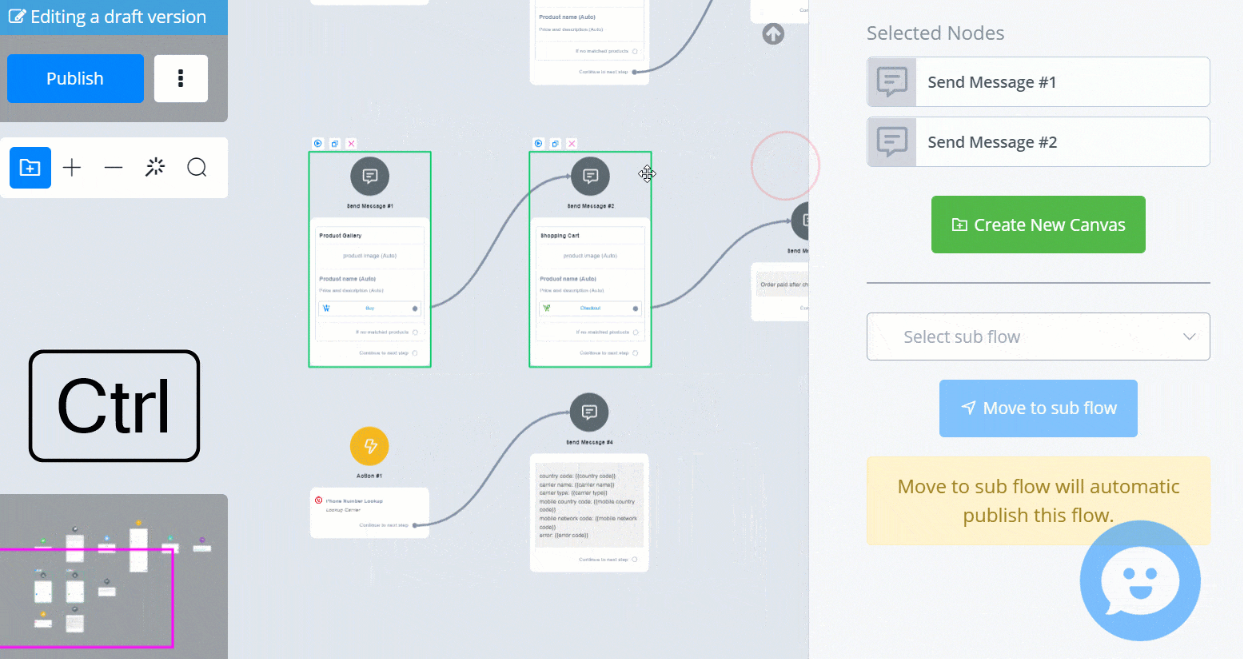Expand the Select sub flow dropdown
This screenshot has height=659, width=1243.
[1038, 337]
